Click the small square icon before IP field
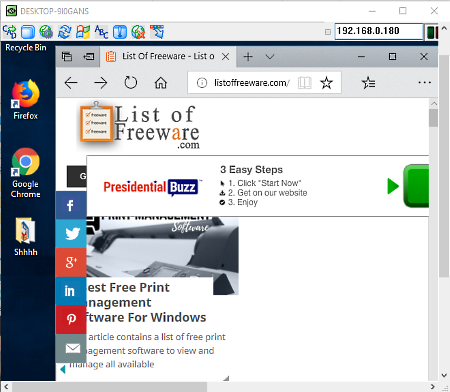 point(328,32)
